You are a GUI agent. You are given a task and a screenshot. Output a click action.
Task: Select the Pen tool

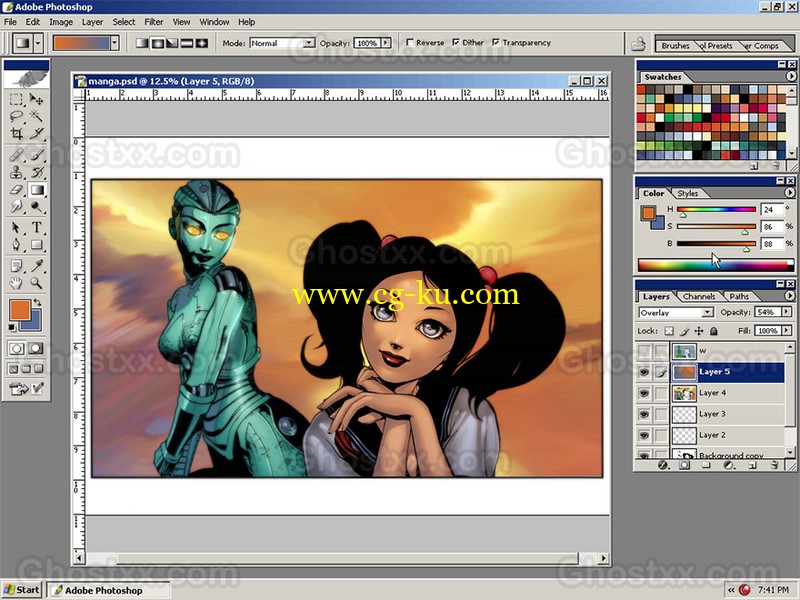16,245
